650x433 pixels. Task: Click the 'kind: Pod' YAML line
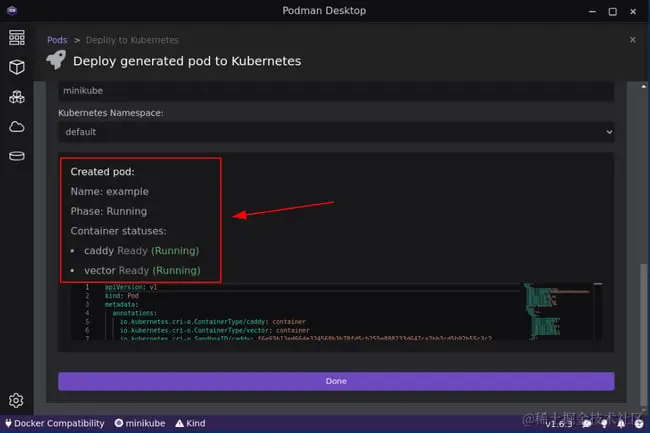pos(121,296)
